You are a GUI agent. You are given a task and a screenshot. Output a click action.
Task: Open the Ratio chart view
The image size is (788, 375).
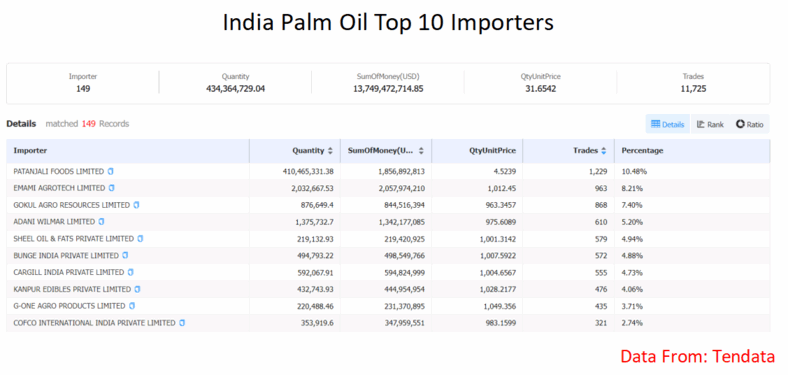click(x=749, y=124)
